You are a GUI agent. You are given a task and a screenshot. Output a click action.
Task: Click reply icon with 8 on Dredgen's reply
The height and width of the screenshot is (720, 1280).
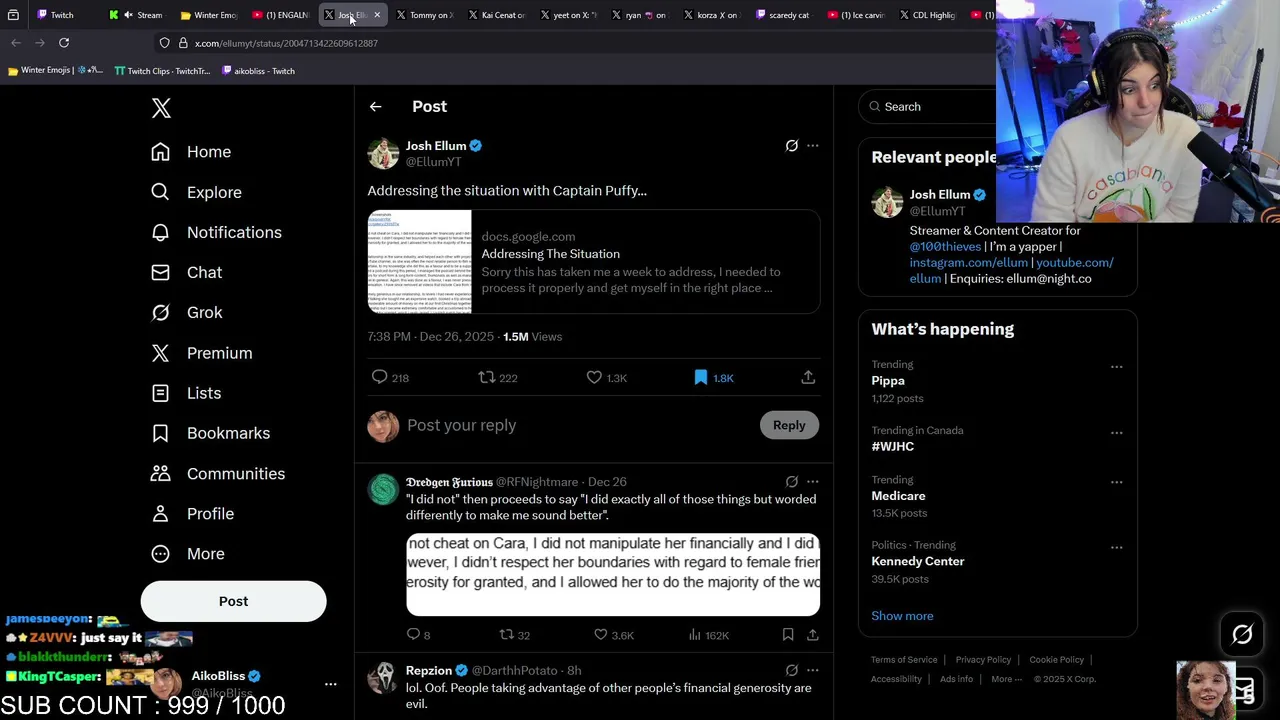413,634
